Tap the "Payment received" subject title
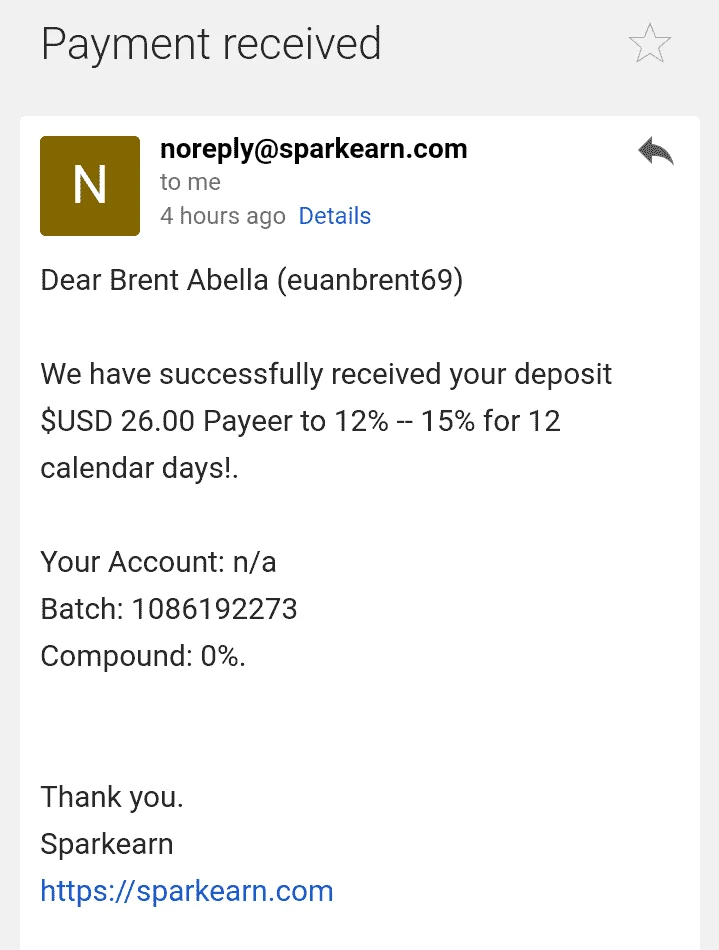 211,45
